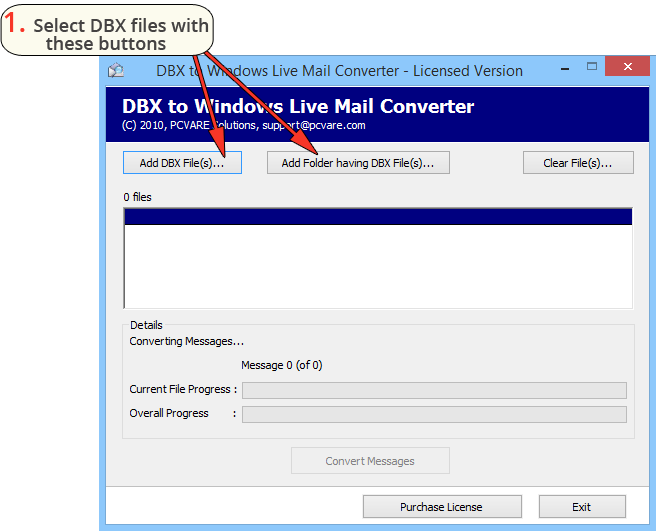Clear File(s) from the list
Viewport: 657px width, 531px height.
click(x=578, y=163)
